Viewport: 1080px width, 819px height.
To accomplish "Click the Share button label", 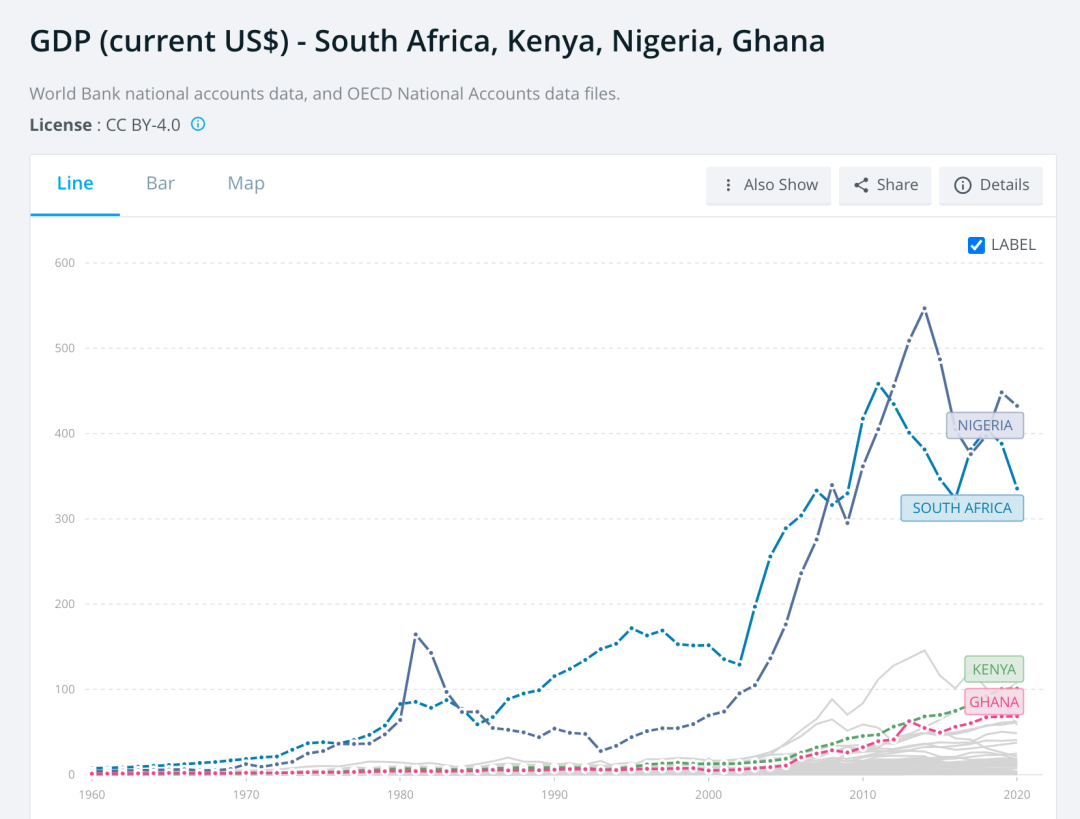I will pos(897,185).
